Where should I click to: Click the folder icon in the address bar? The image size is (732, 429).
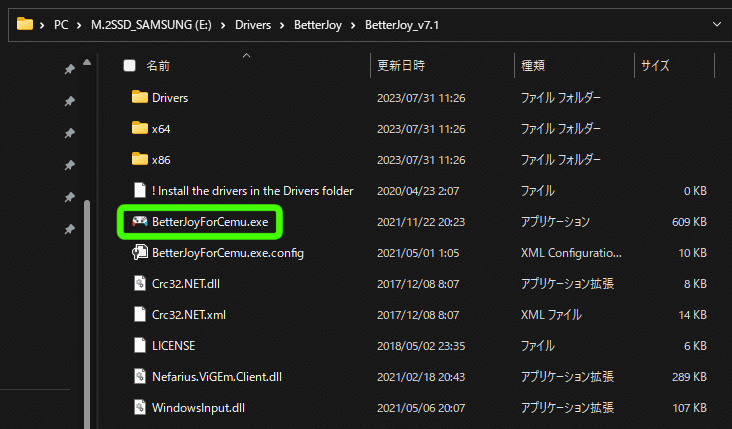25,24
